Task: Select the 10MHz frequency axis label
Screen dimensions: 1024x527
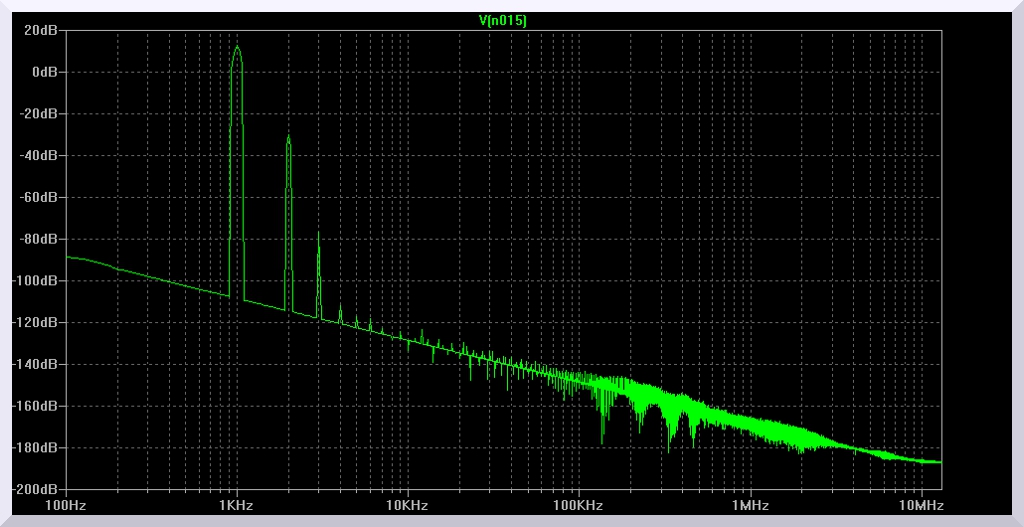Action: 920,506
